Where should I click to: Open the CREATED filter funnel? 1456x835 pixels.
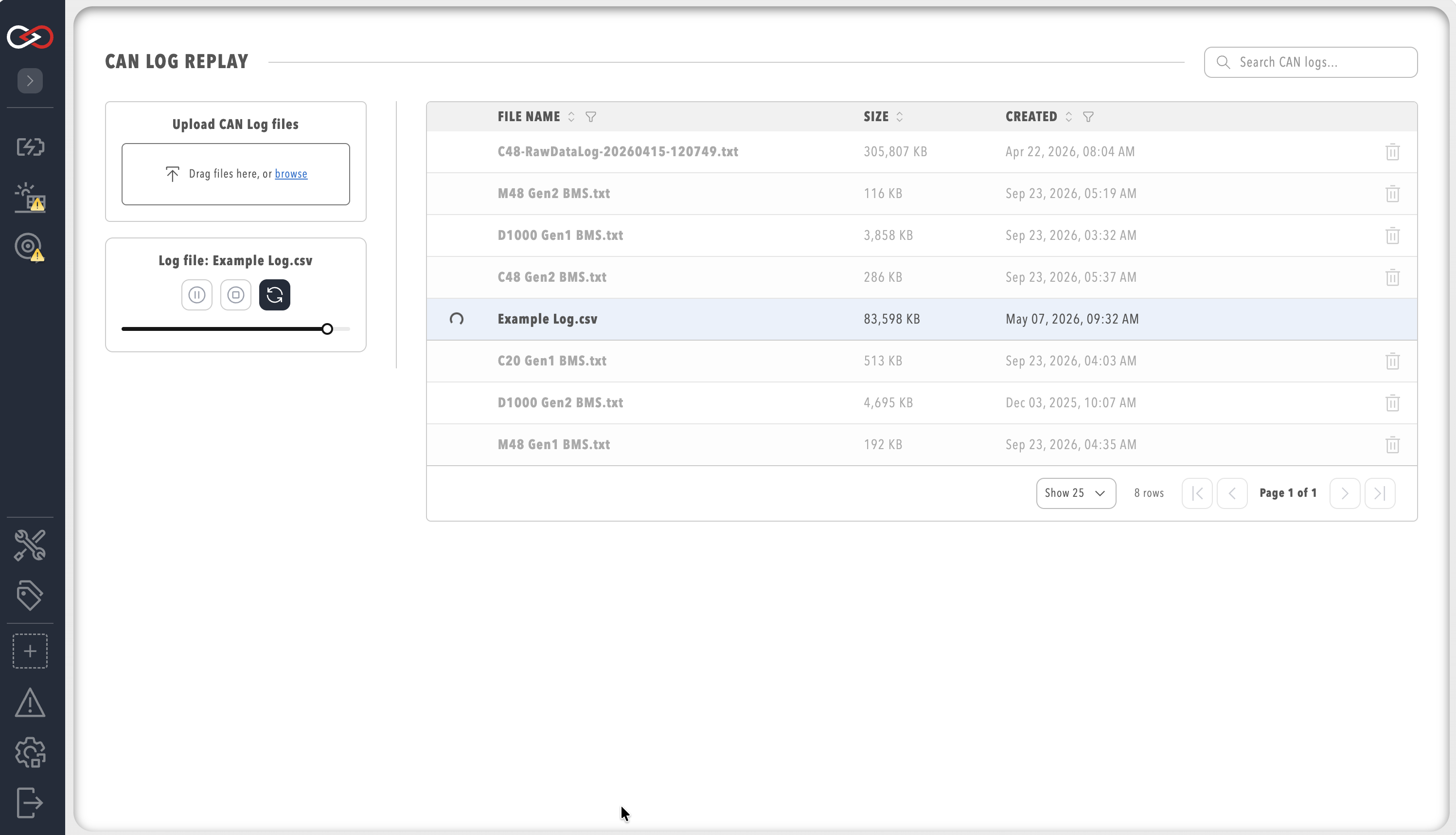pyautogui.click(x=1088, y=117)
